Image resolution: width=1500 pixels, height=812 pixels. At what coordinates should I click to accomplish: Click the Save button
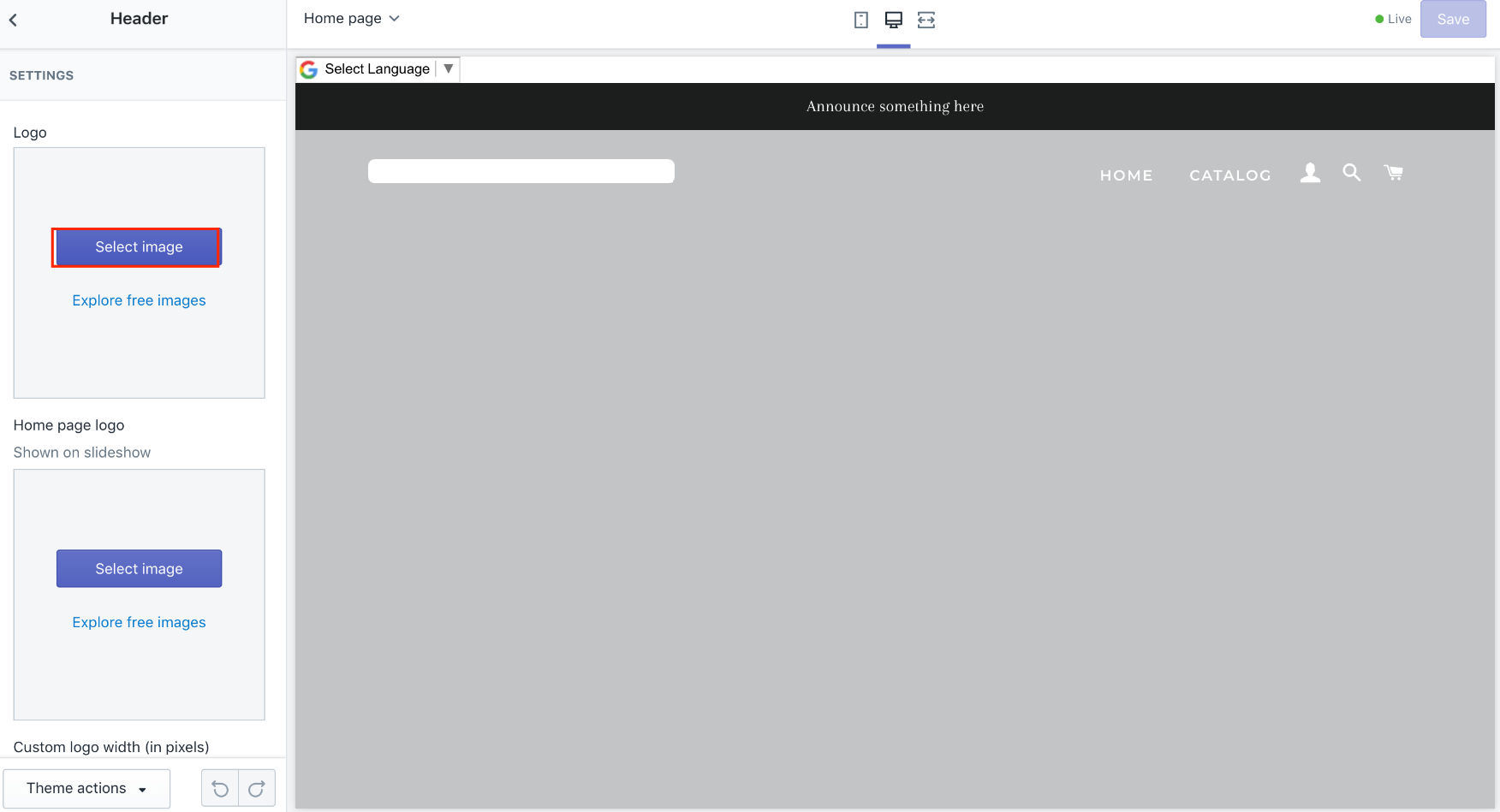(1452, 19)
